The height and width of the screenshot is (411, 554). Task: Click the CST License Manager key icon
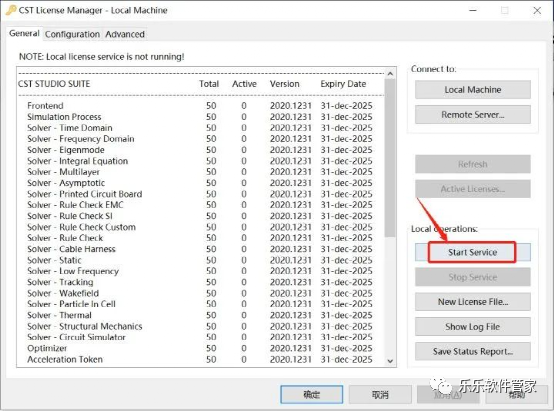coord(11,10)
